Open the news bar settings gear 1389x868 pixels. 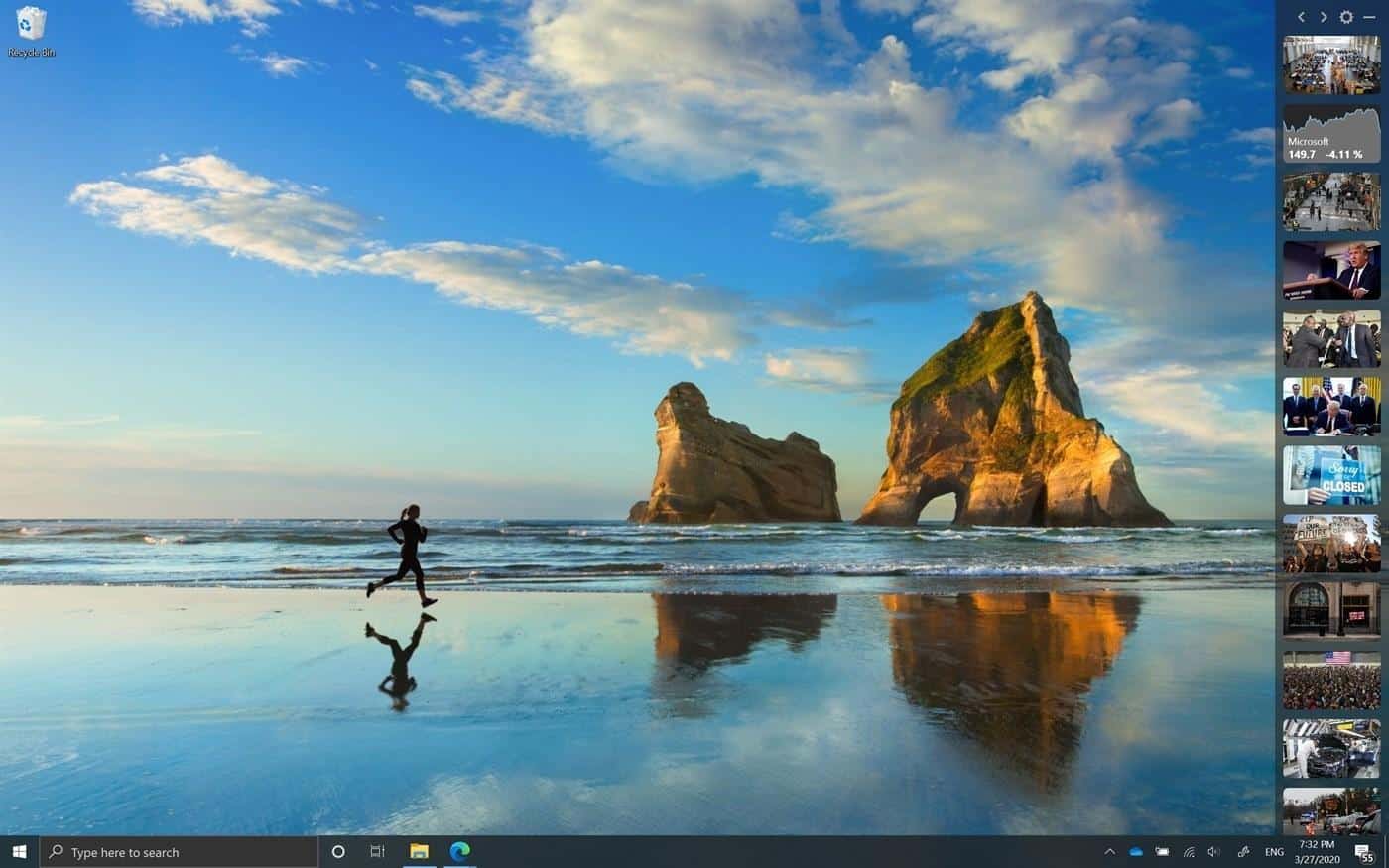click(x=1346, y=17)
